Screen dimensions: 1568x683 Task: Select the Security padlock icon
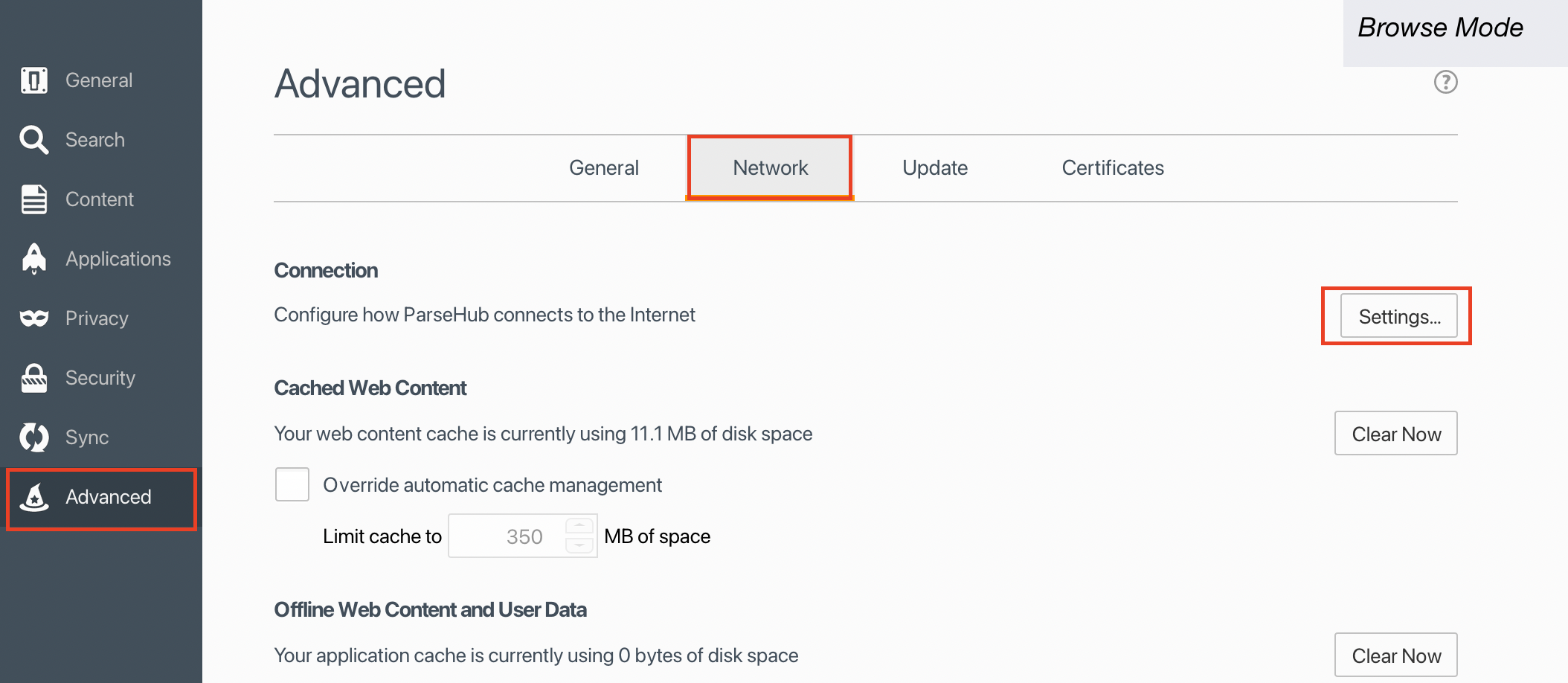tap(33, 377)
